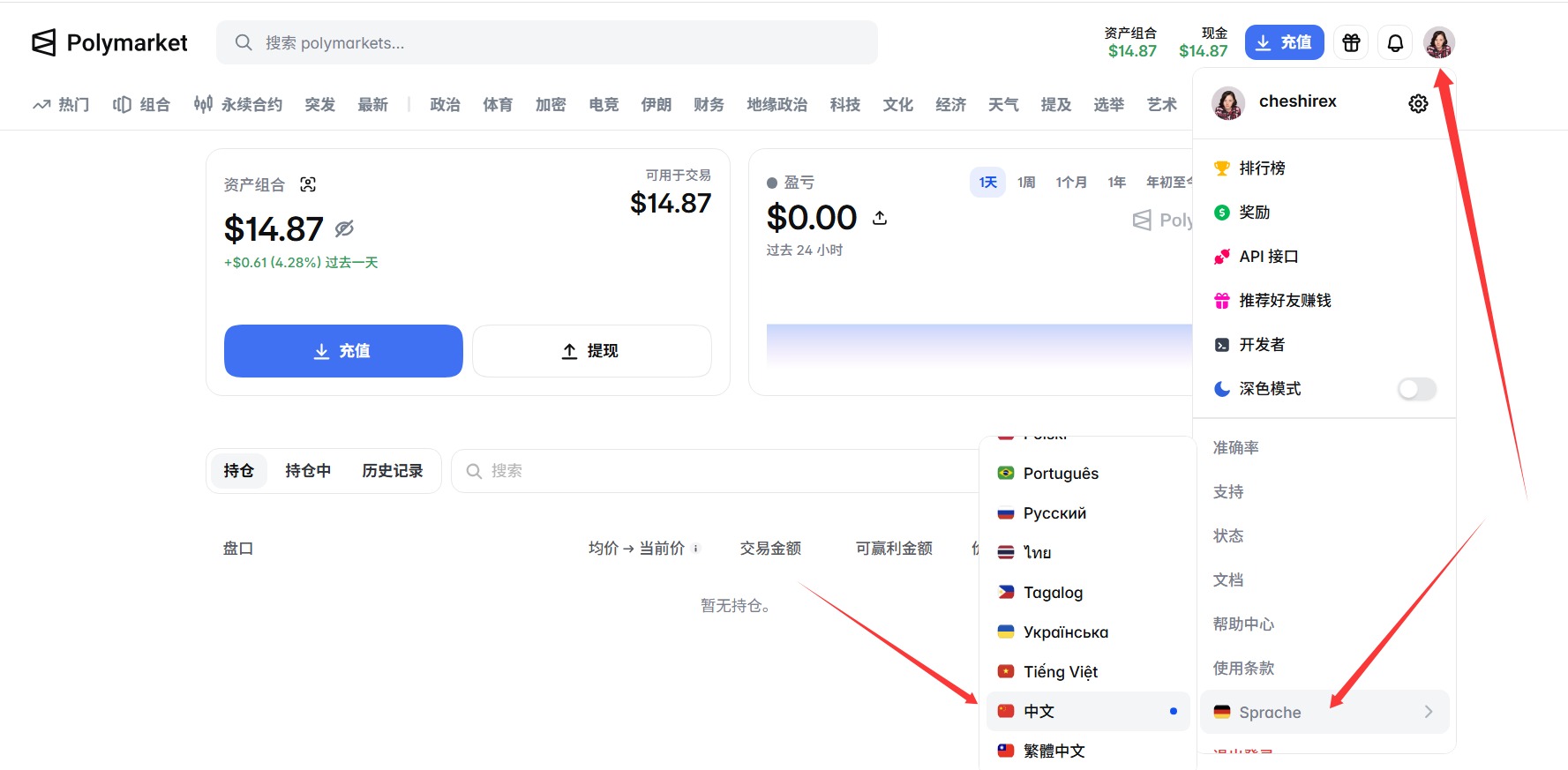Click the green coin icon for 奖励
This screenshot has width=1568, height=770.
pos(1222,212)
